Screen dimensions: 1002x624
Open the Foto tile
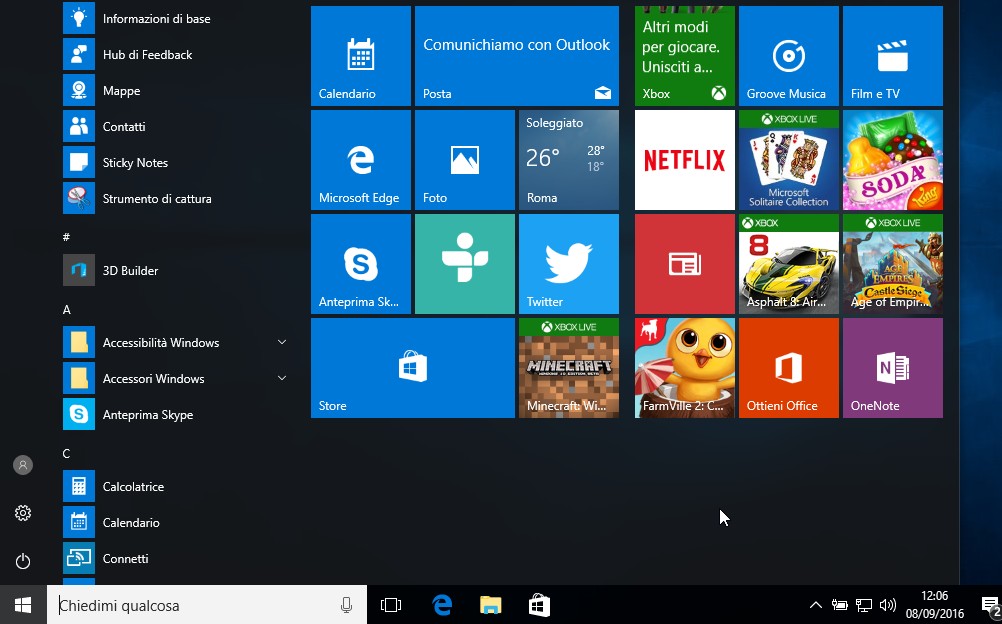click(465, 160)
